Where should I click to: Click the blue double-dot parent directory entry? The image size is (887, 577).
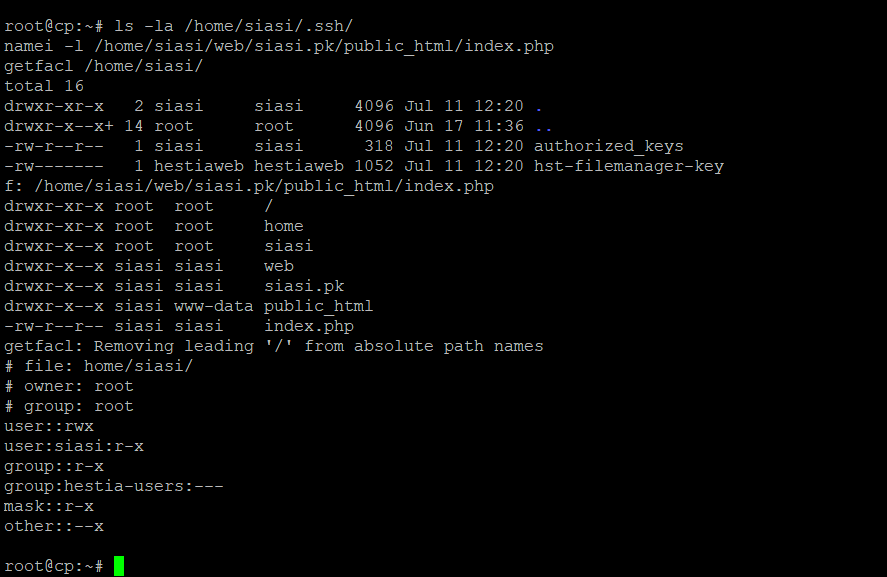pyautogui.click(x=544, y=128)
